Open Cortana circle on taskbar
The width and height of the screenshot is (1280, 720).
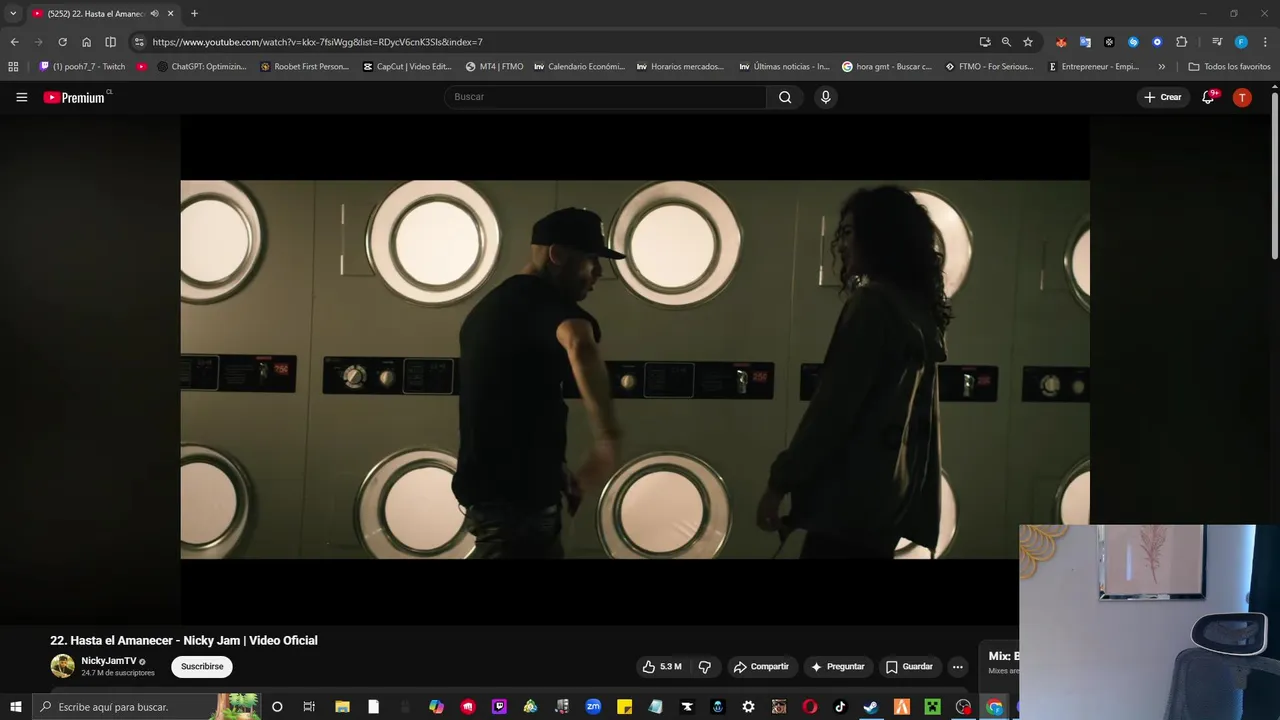click(277, 707)
